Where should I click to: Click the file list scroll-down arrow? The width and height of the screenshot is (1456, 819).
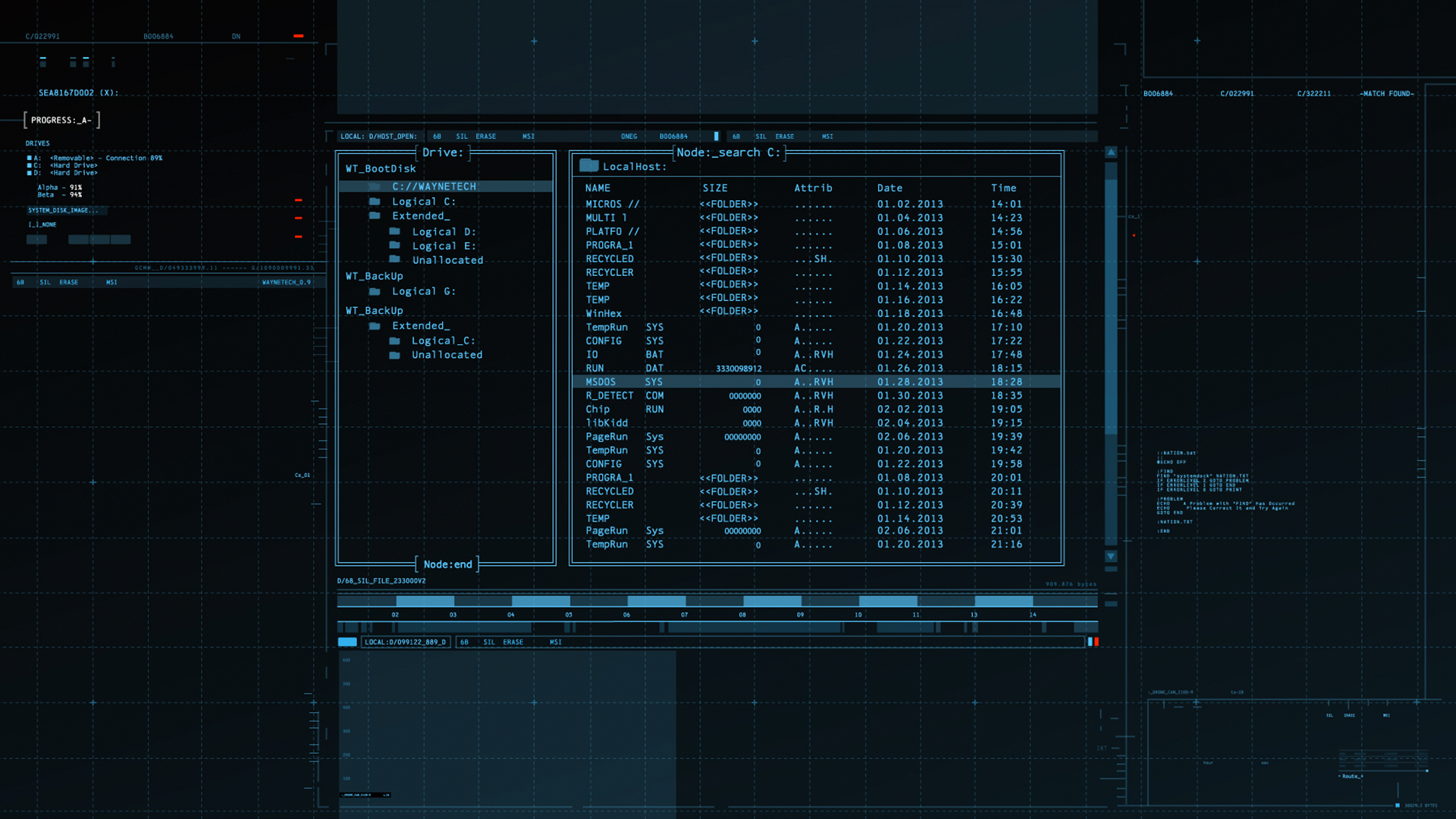pos(1111,556)
